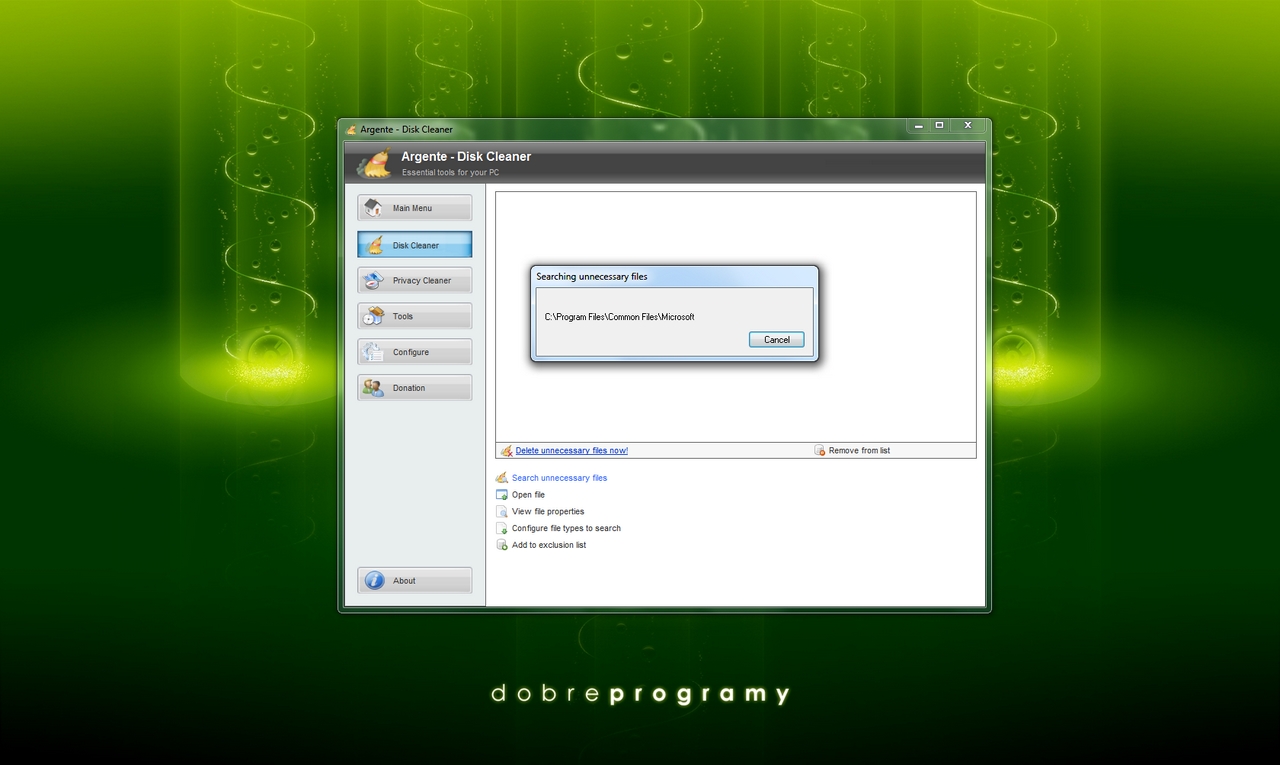This screenshot has width=1280, height=765.
Task: Click the icon beside Remove from list
Action: [x=819, y=451]
